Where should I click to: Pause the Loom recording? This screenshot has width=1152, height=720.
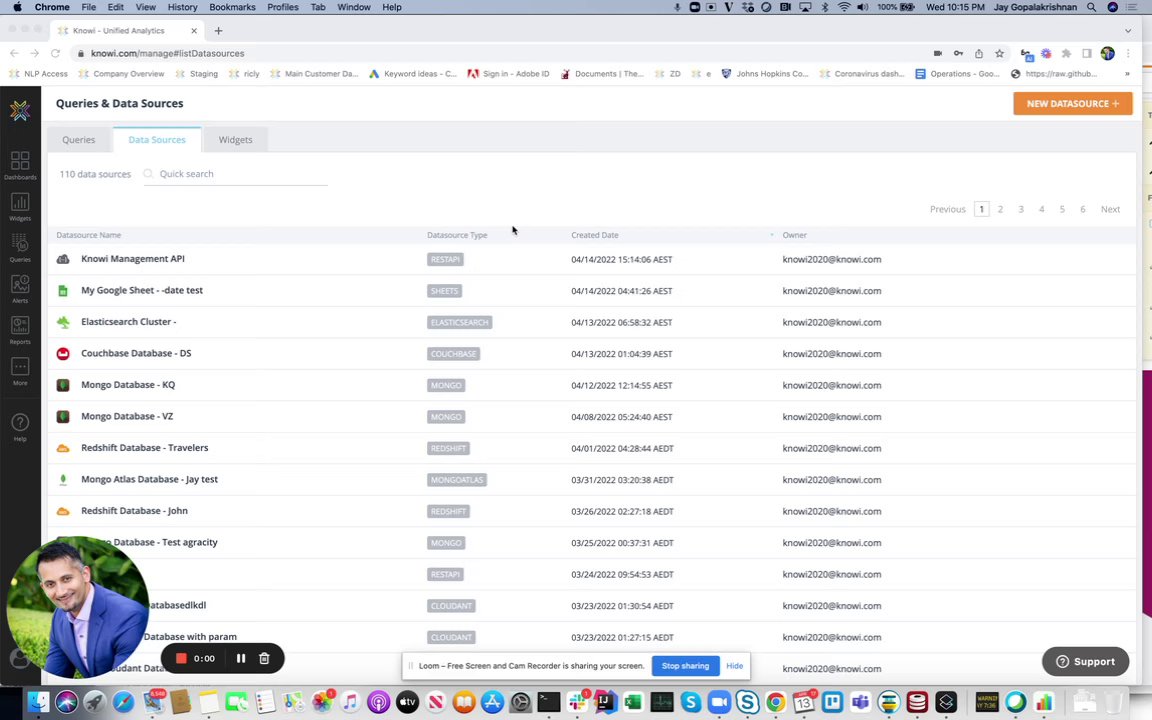click(240, 658)
